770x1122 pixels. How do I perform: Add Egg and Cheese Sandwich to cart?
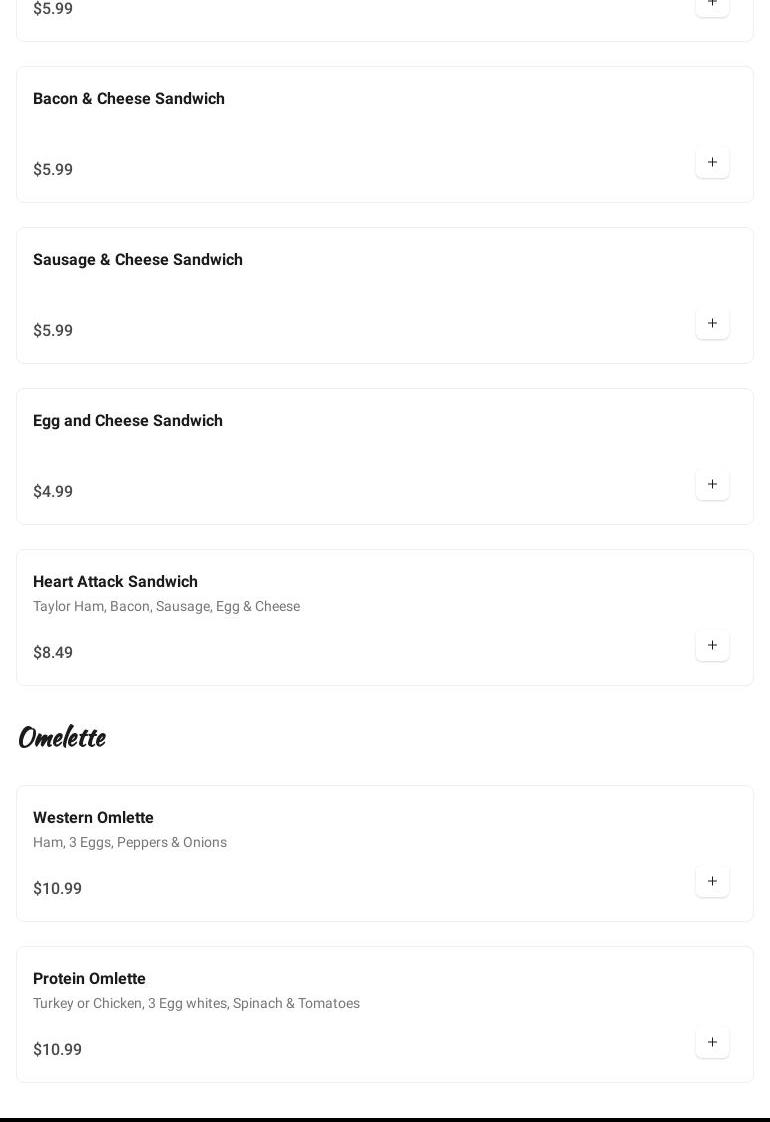click(712, 485)
